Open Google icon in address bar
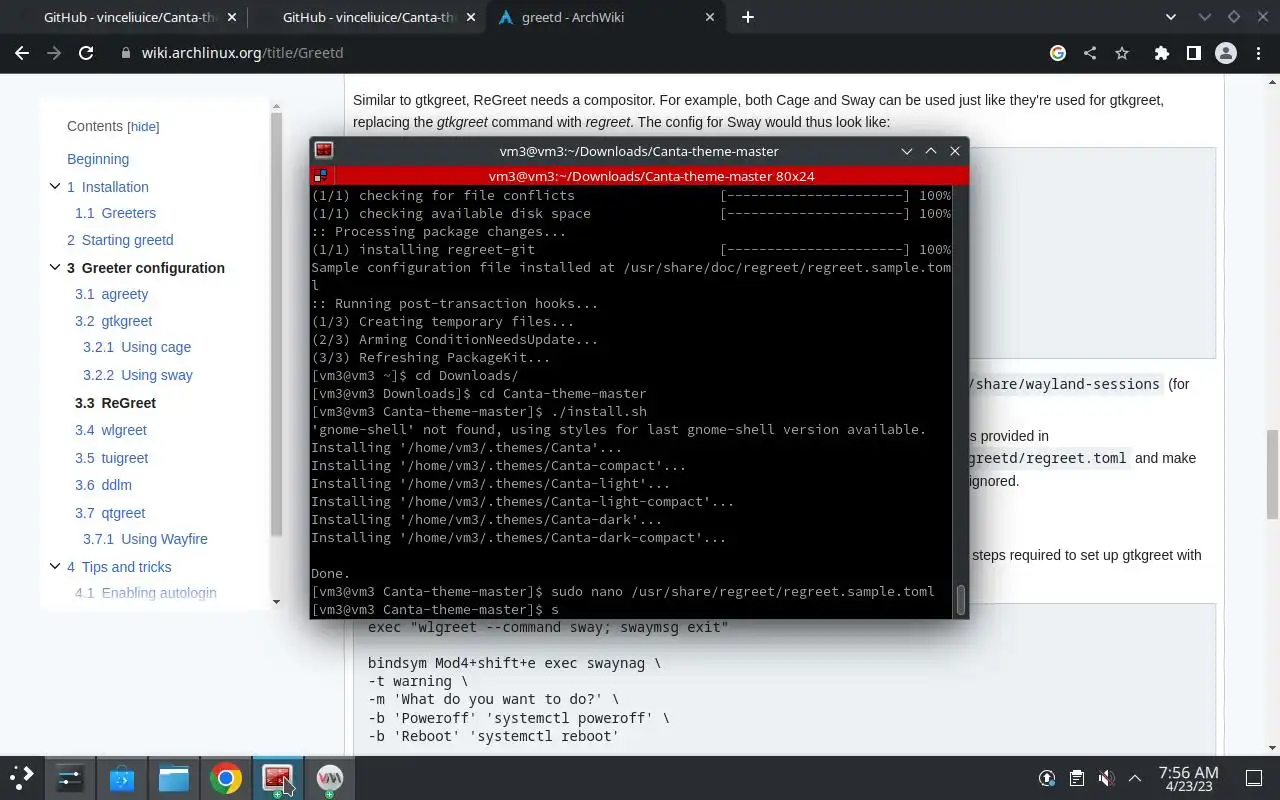Image resolution: width=1280 pixels, height=800 pixels. (x=1058, y=53)
